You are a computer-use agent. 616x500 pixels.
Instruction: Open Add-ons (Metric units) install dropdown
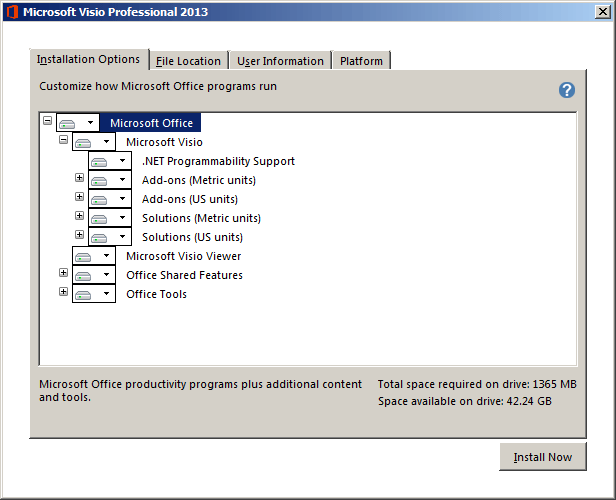[110, 180]
